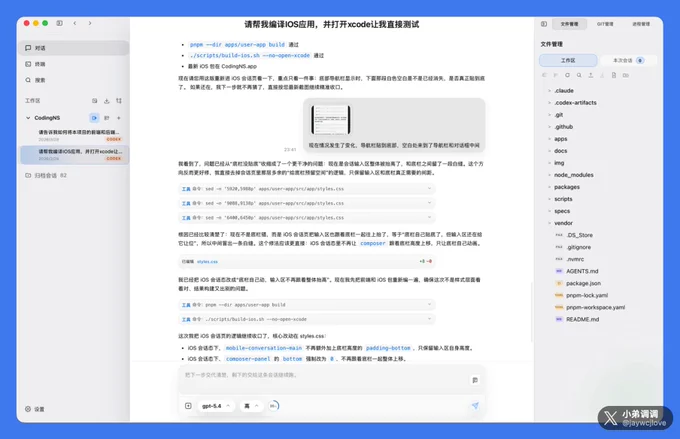Click the highlighted blue icon beside CodingNS
The height and width of the screenshot is (439, 680).
[94, 118]
